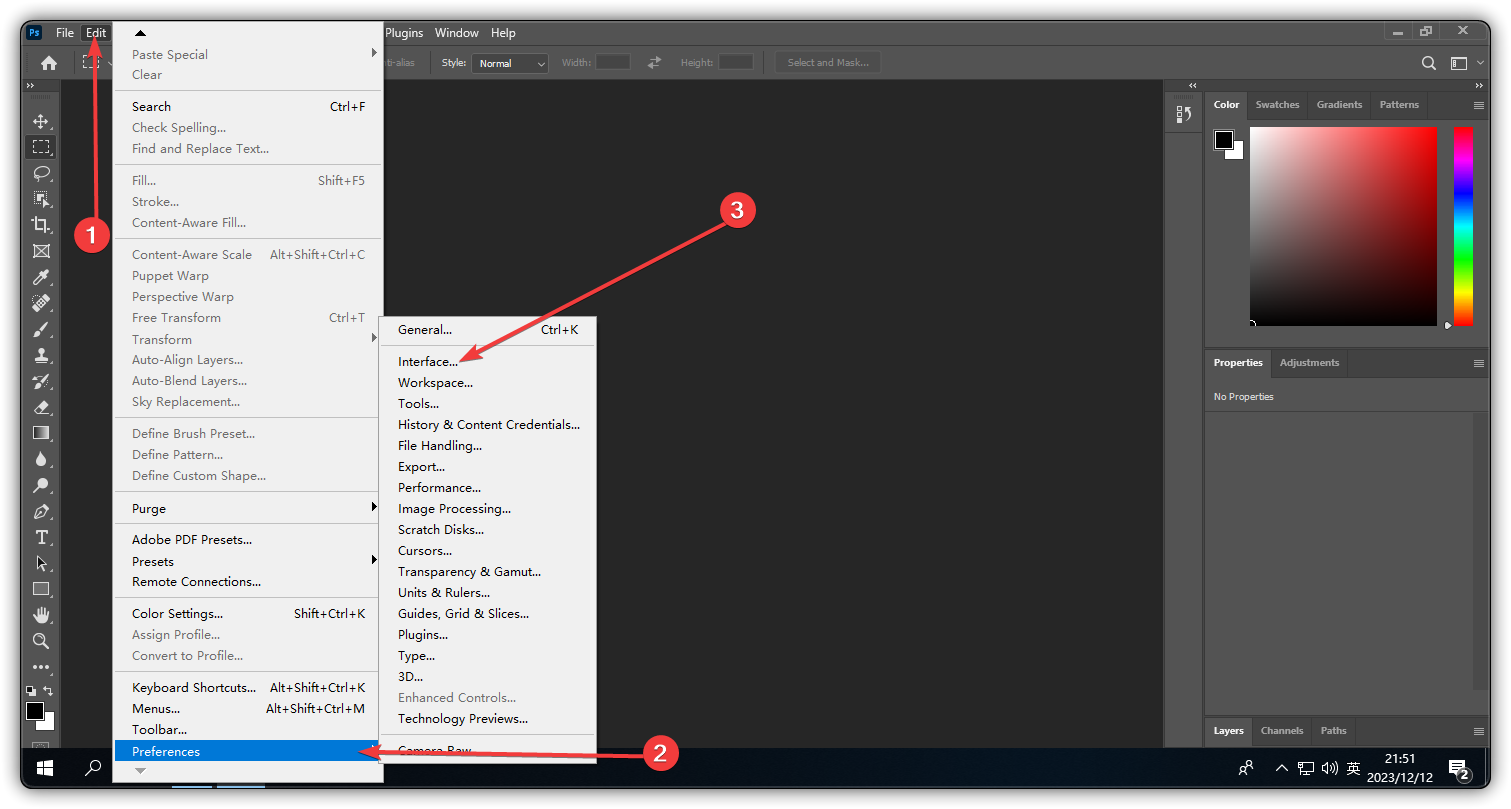Select the Rectangular Marquee tool in the toolbar
This screenshot has height=809, width=1511.
41,147
